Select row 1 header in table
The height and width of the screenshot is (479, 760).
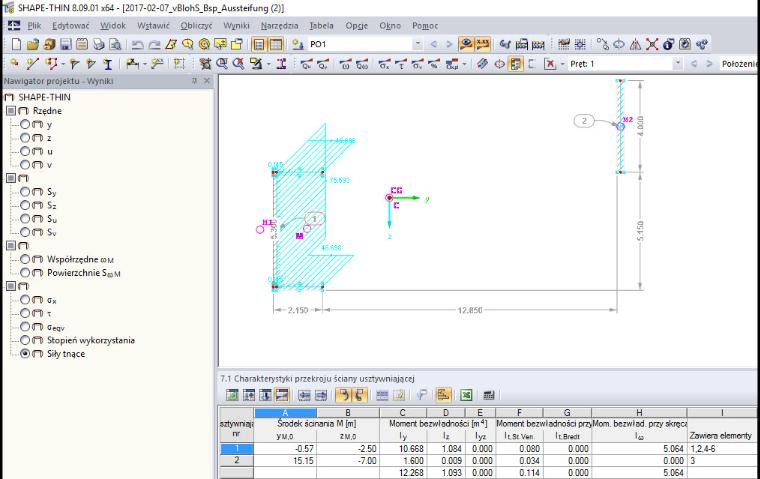point(237,448)
